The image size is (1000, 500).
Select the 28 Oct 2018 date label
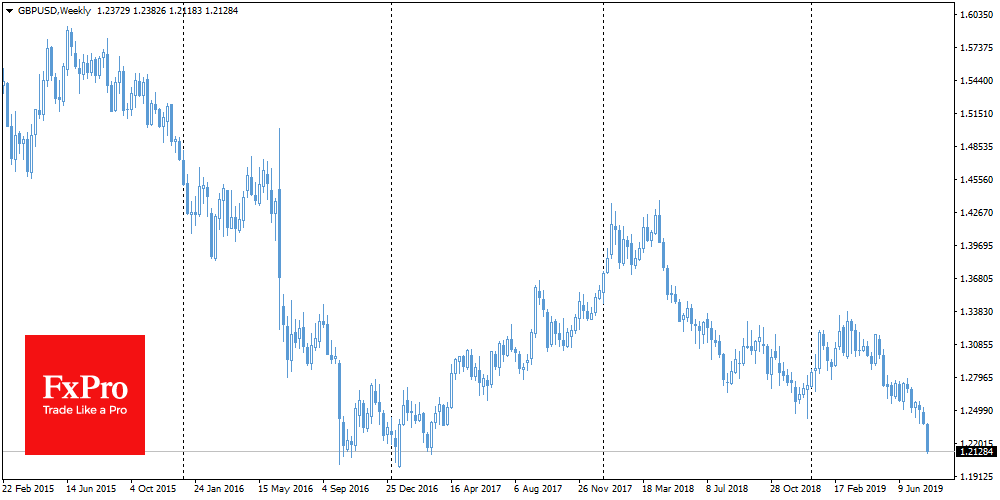click(797, 490)
